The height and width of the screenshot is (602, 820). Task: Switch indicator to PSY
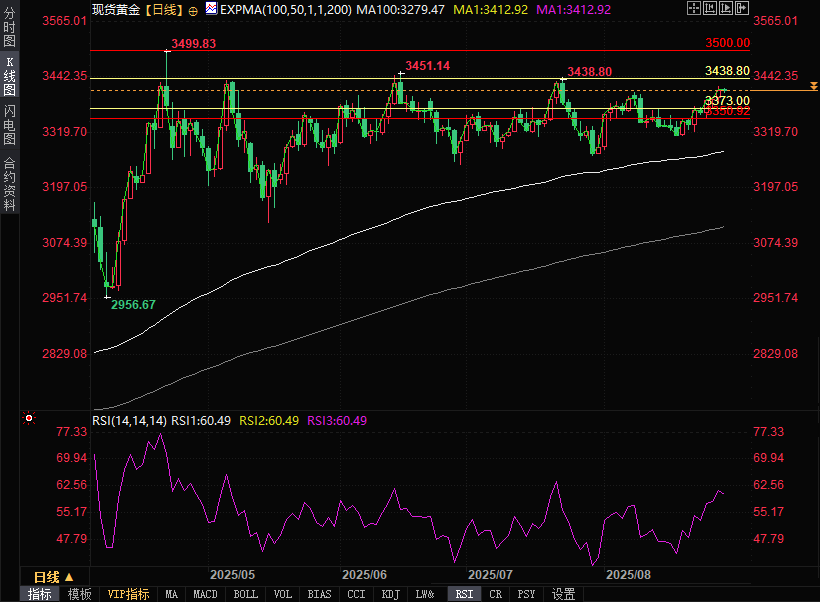[x=527, y=594]
